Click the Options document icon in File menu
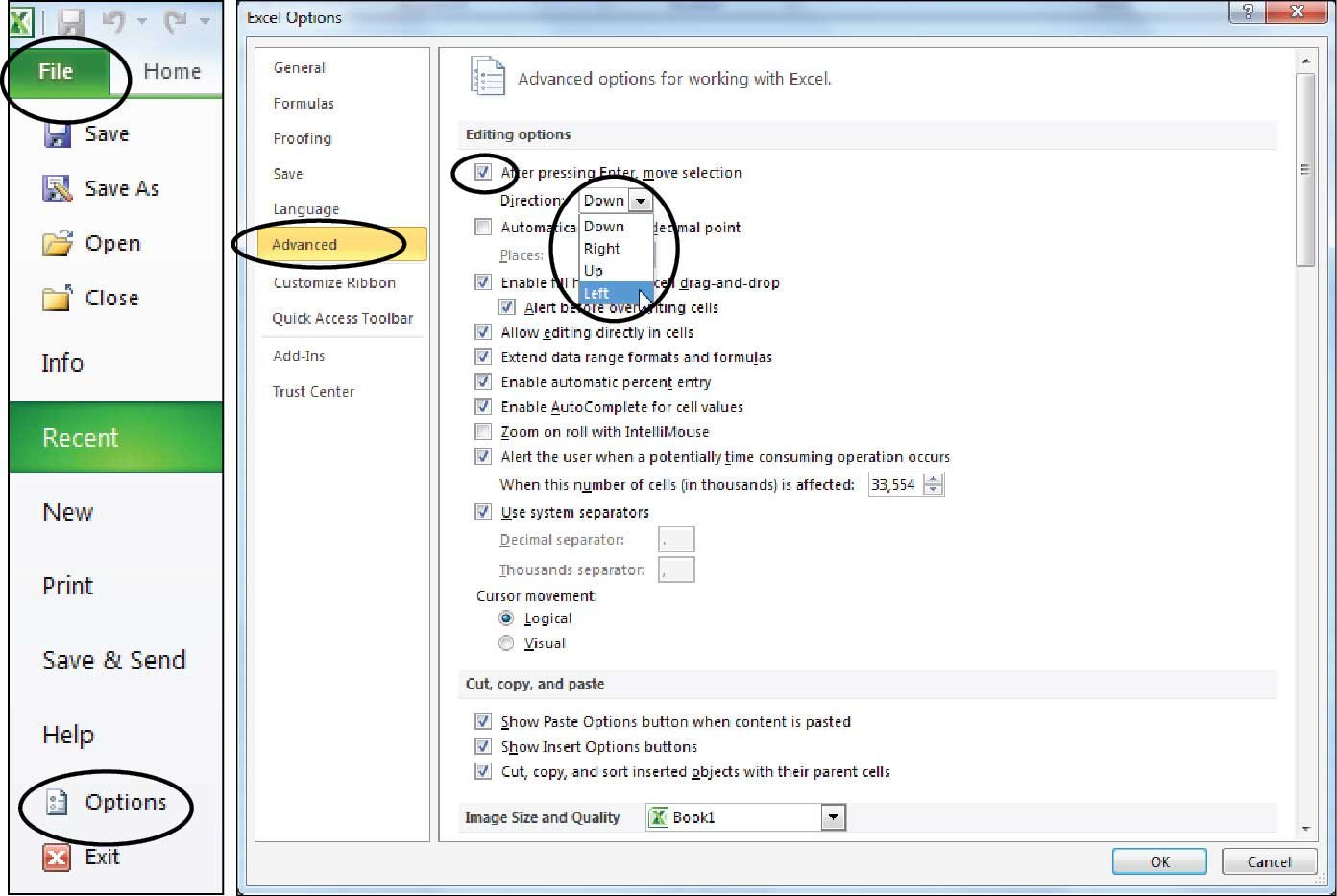Image resolution: width=1337 pixels, height=896 pixels. pos(58,802)
